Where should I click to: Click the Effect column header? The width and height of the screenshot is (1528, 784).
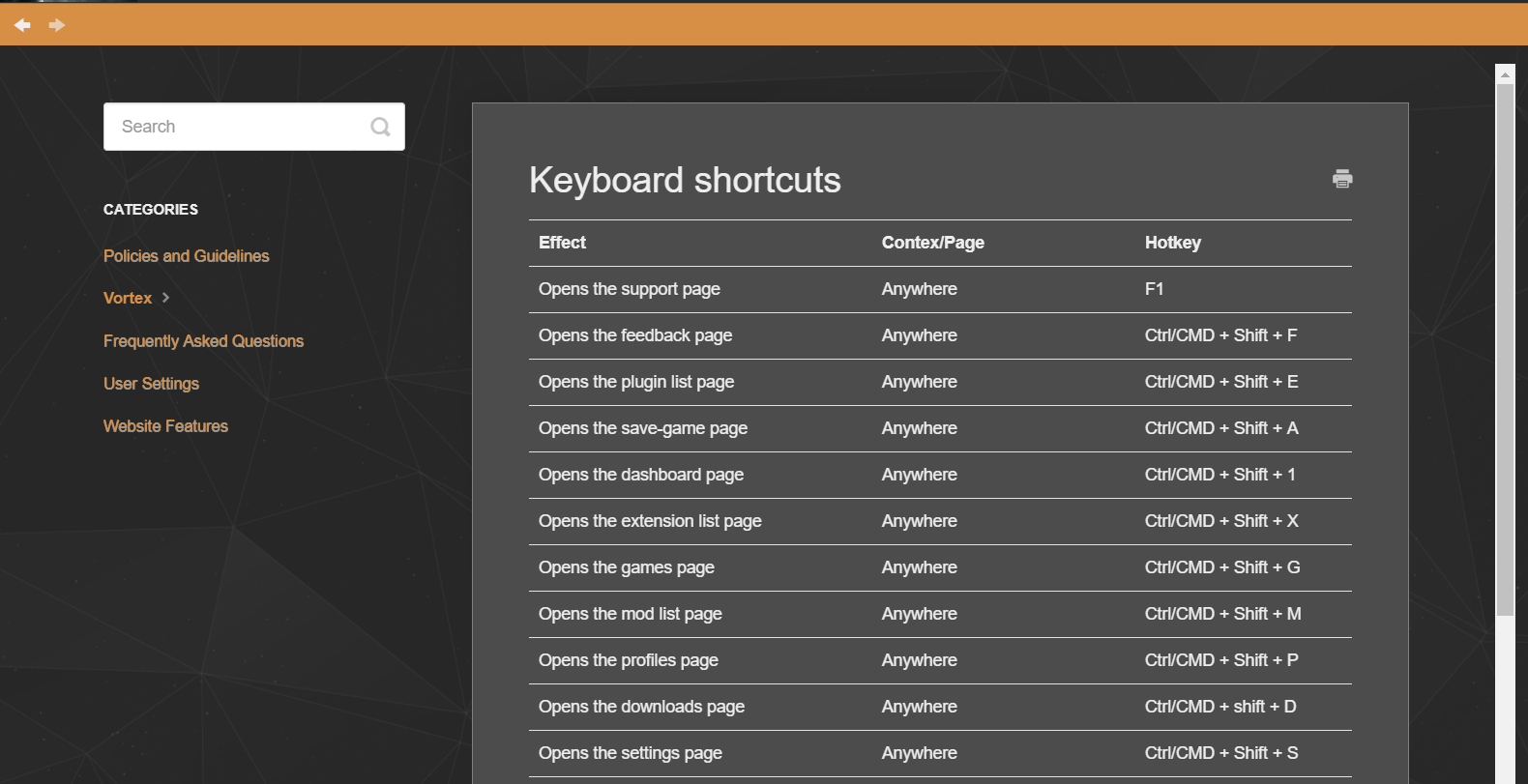click(562, 243)
